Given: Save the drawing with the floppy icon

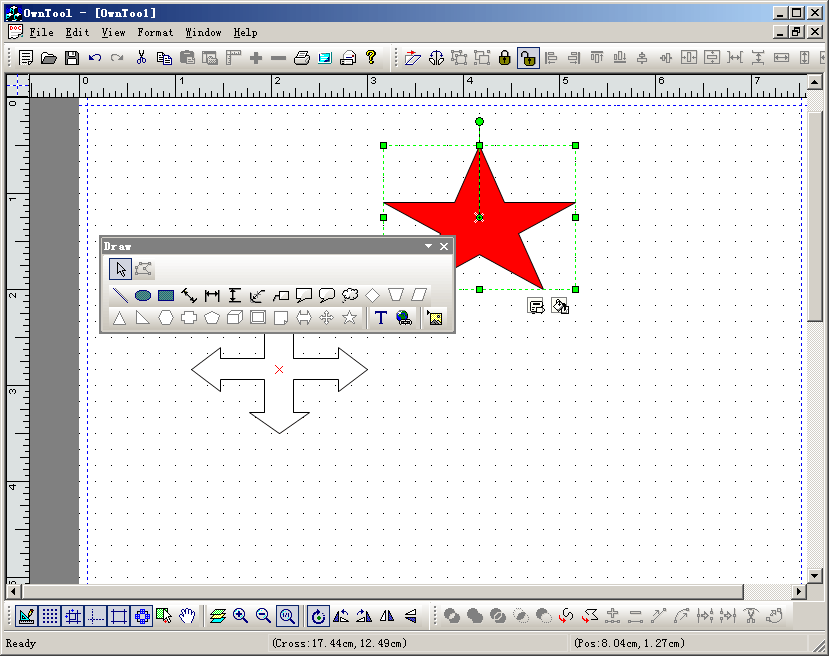Looking at the screenshot, I should coord(72,57).
